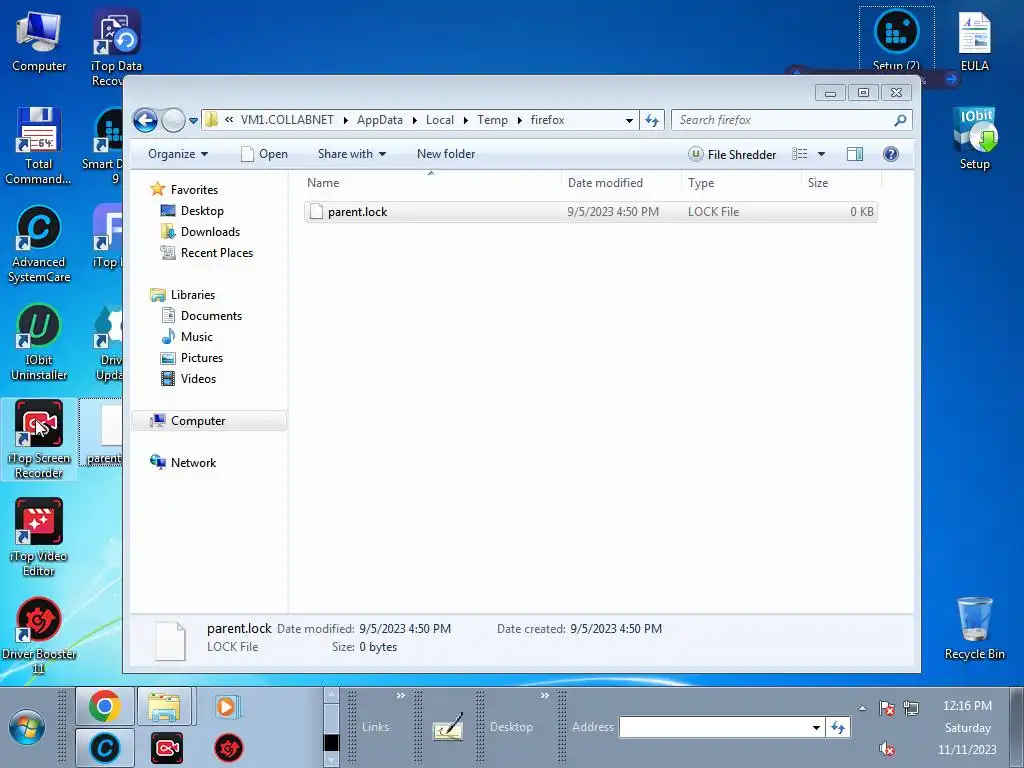Open the Computer desktop icon
Image resolution: width=1024 pixels, height=768 pixels.
39,42
